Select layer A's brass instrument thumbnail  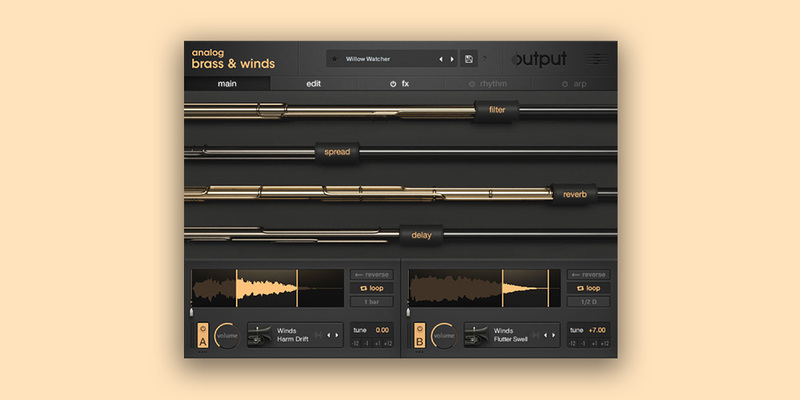point(260,335)
